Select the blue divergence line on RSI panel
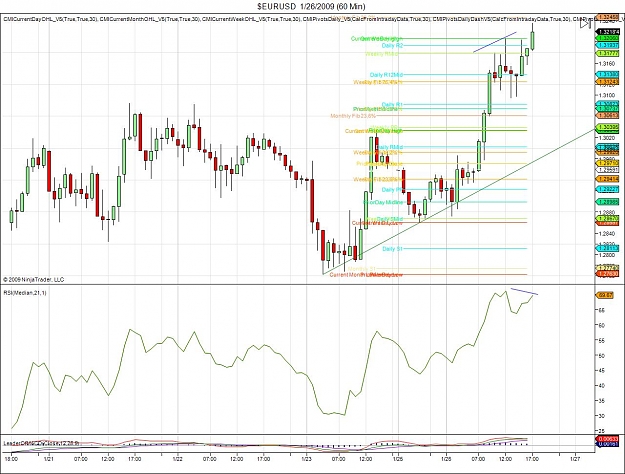This screenshot has height=474, width=625. [524, 291]
